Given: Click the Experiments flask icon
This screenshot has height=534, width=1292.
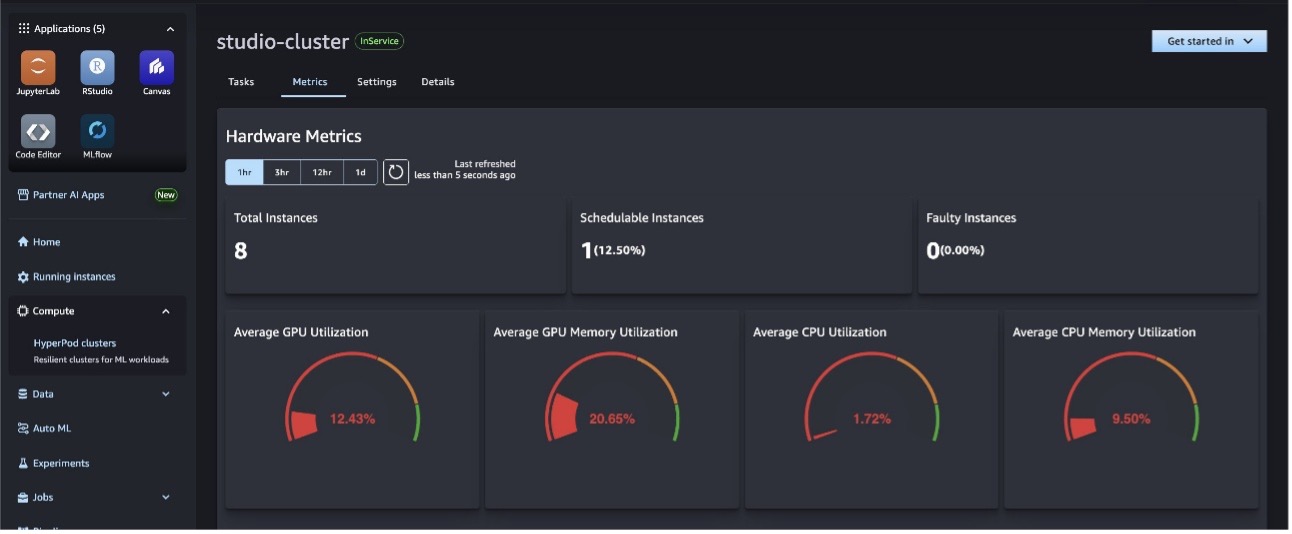Looking at the screenshot, I should click(23, 463).
